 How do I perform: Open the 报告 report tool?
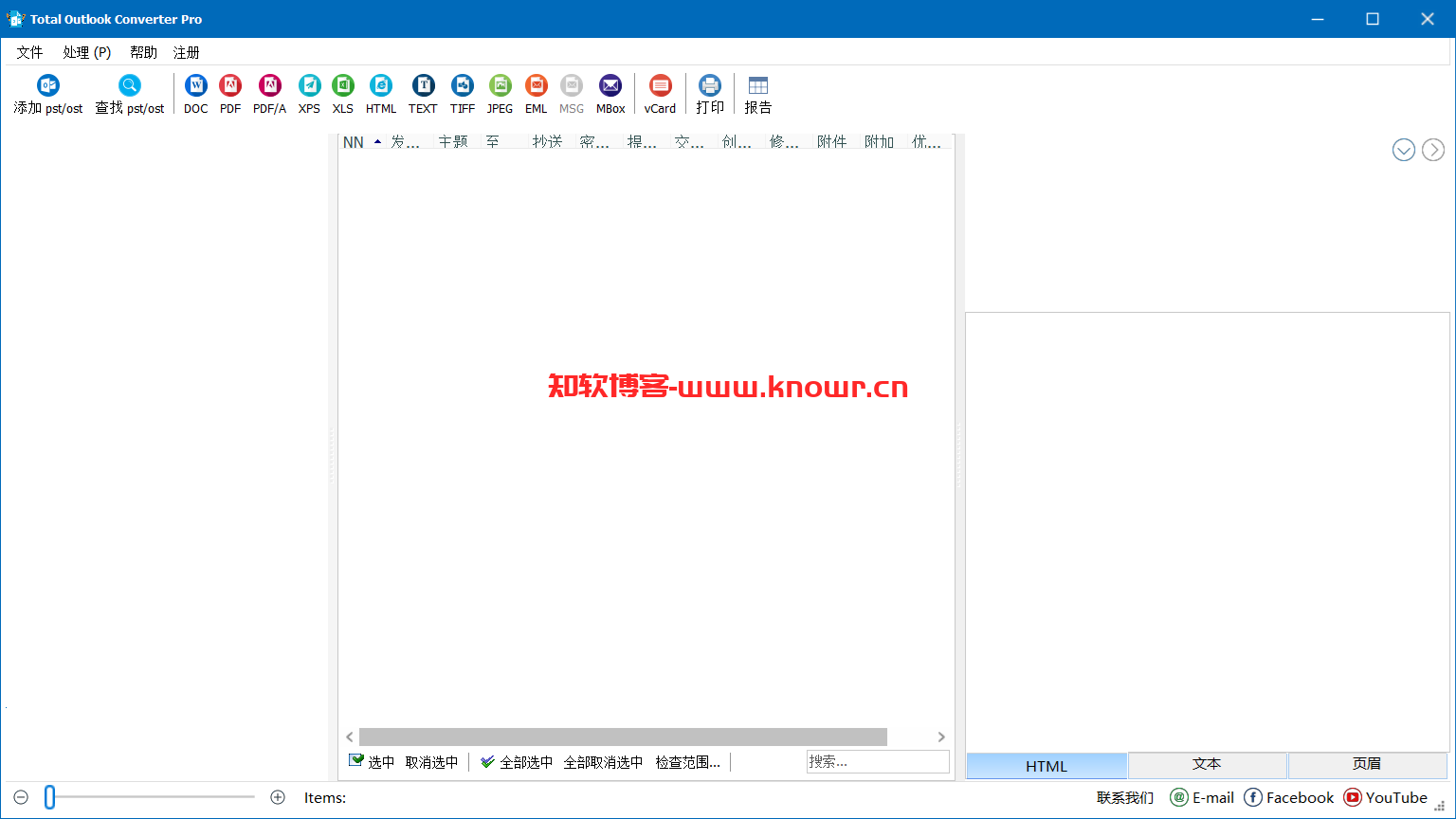[758, 95]
